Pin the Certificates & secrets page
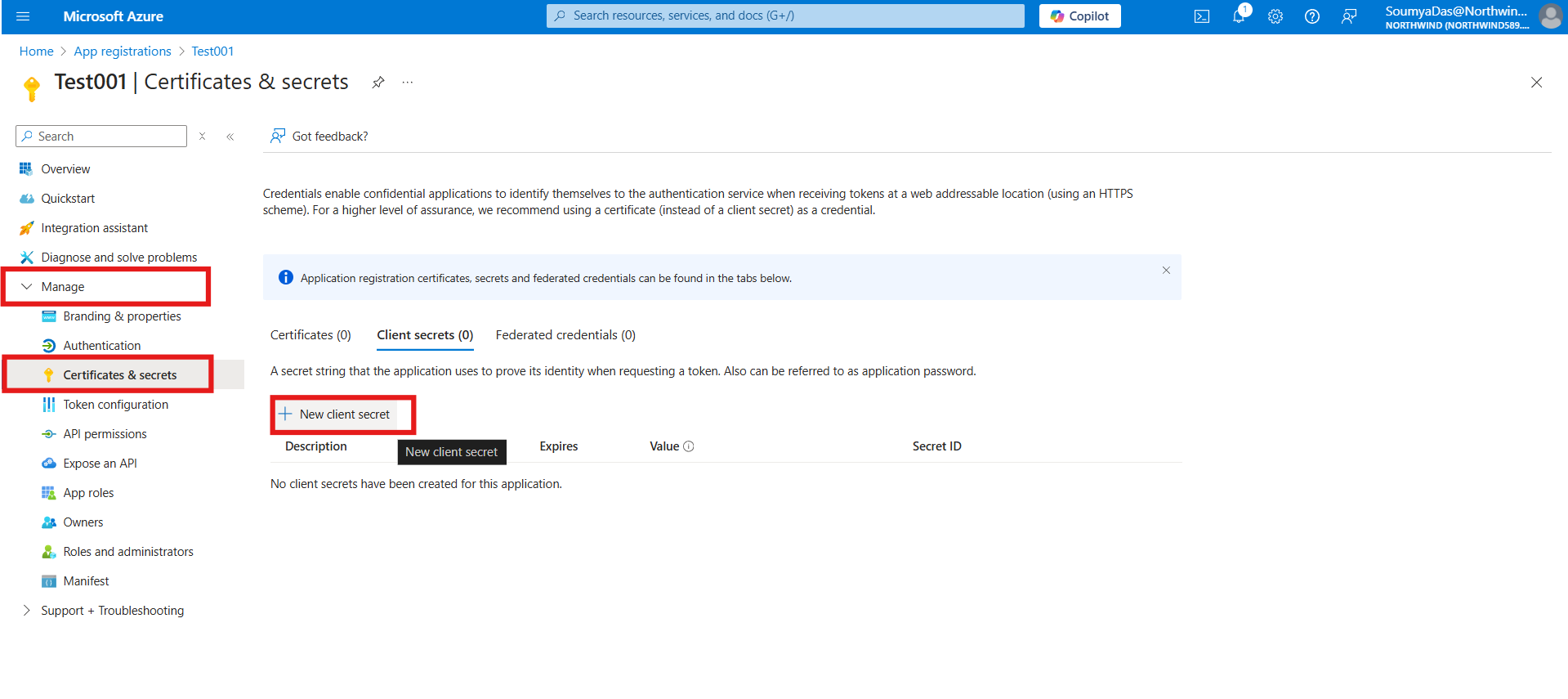The image size is (1568, 699). coord(377,83)
